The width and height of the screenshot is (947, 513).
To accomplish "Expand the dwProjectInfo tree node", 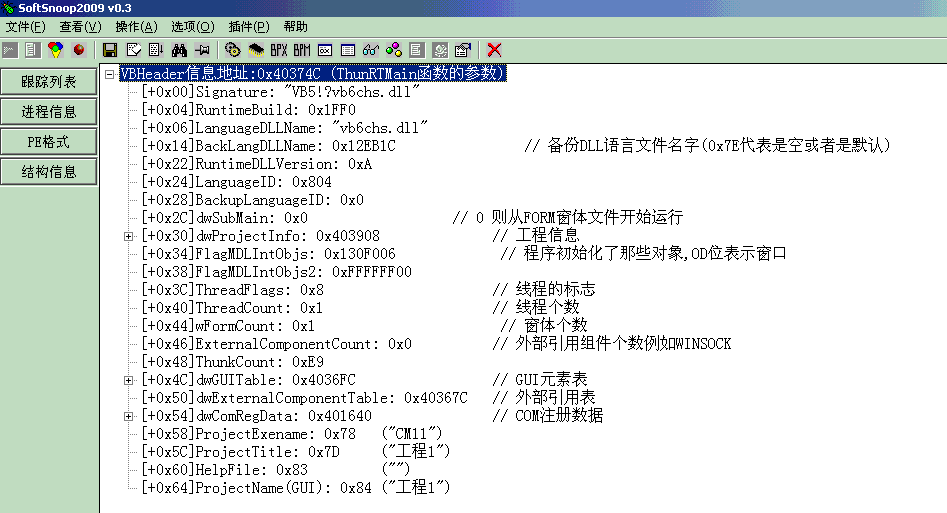I will (128, 236).
